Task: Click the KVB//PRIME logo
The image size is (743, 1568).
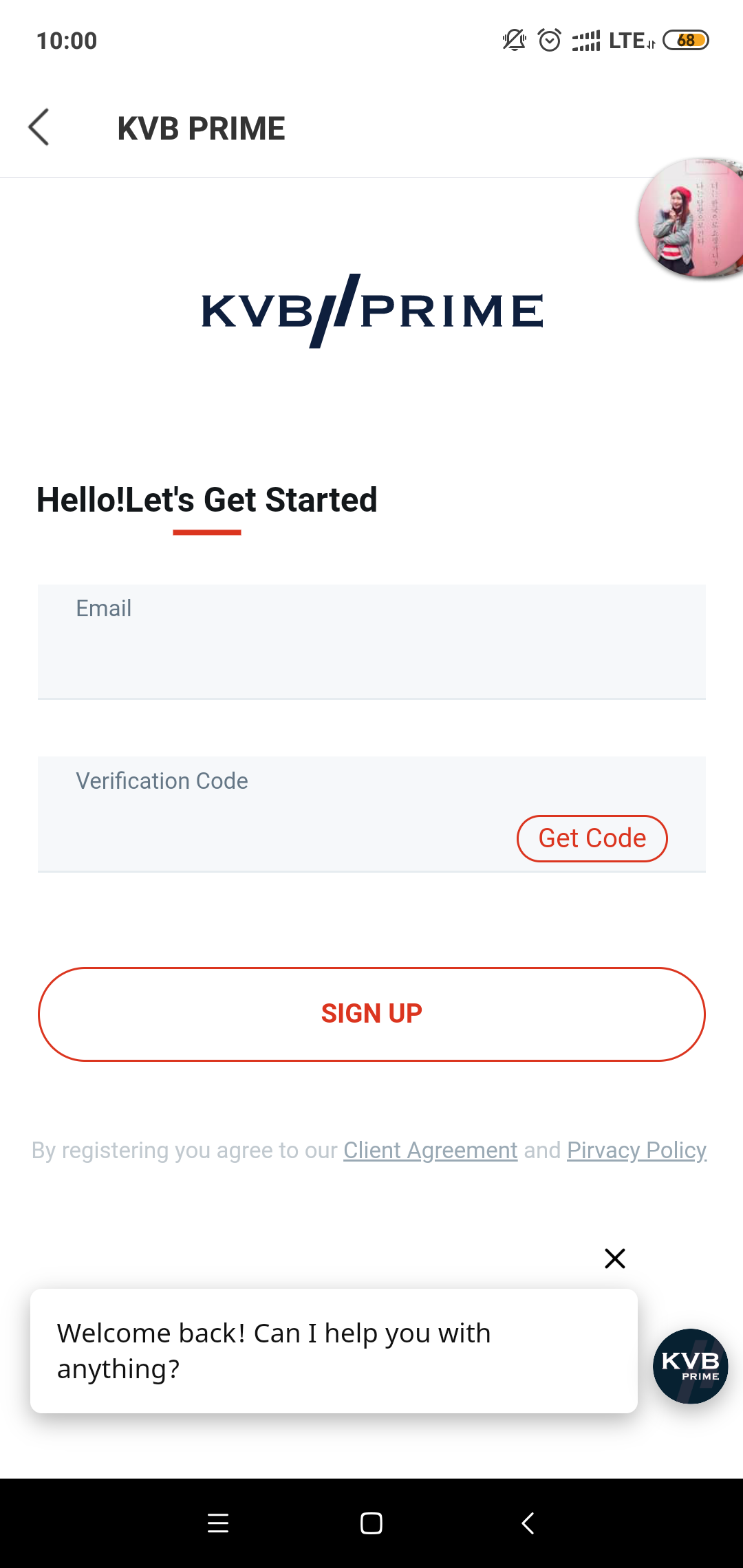Action: (372, 311)
